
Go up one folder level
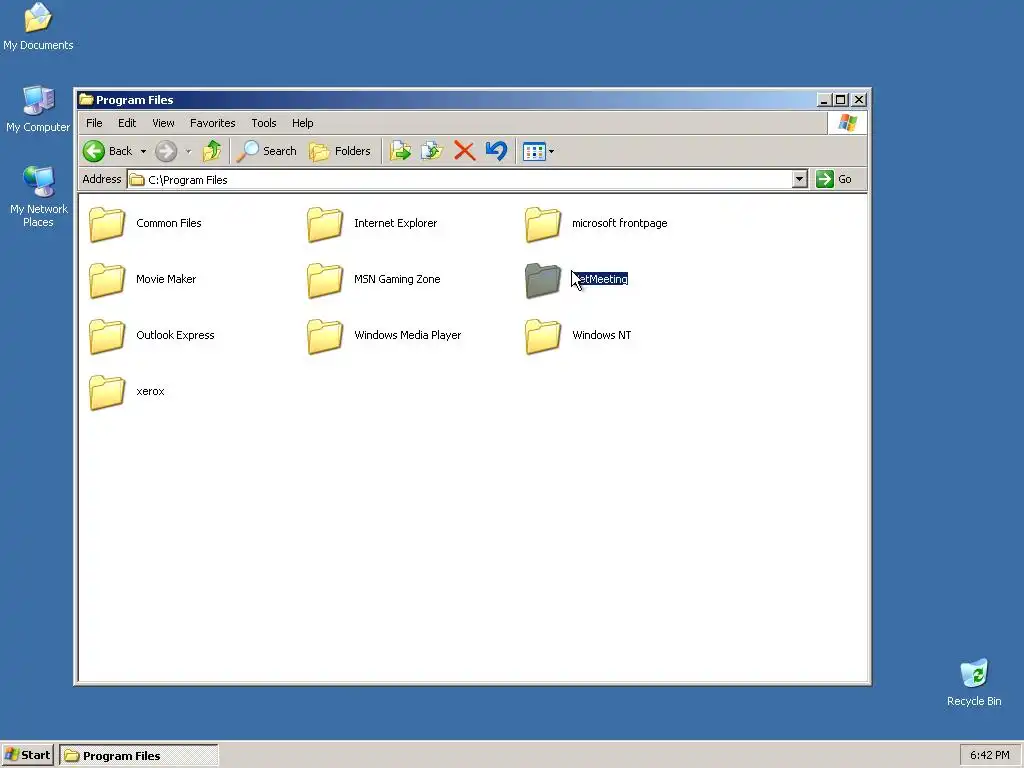coord(212,151)
